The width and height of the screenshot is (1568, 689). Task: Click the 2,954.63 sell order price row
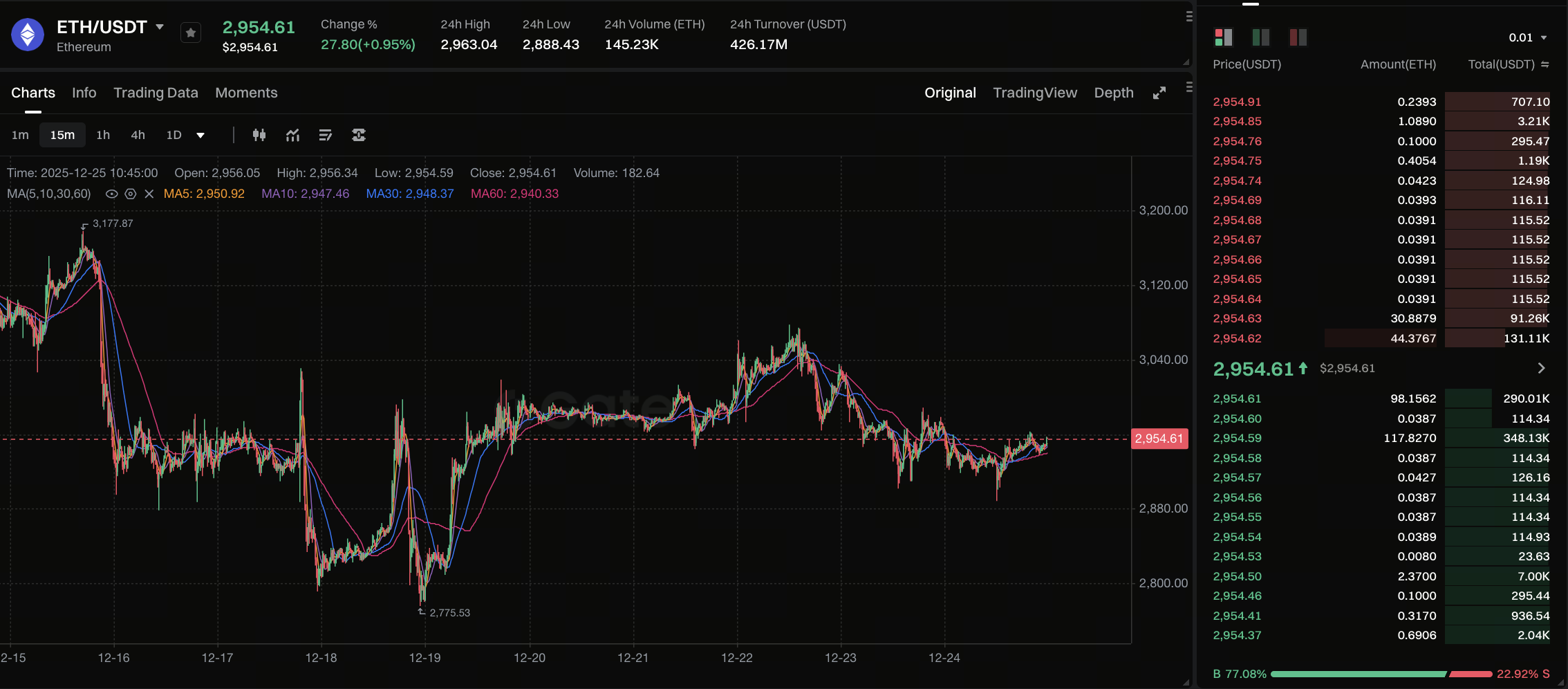(x=1237, y=319)
